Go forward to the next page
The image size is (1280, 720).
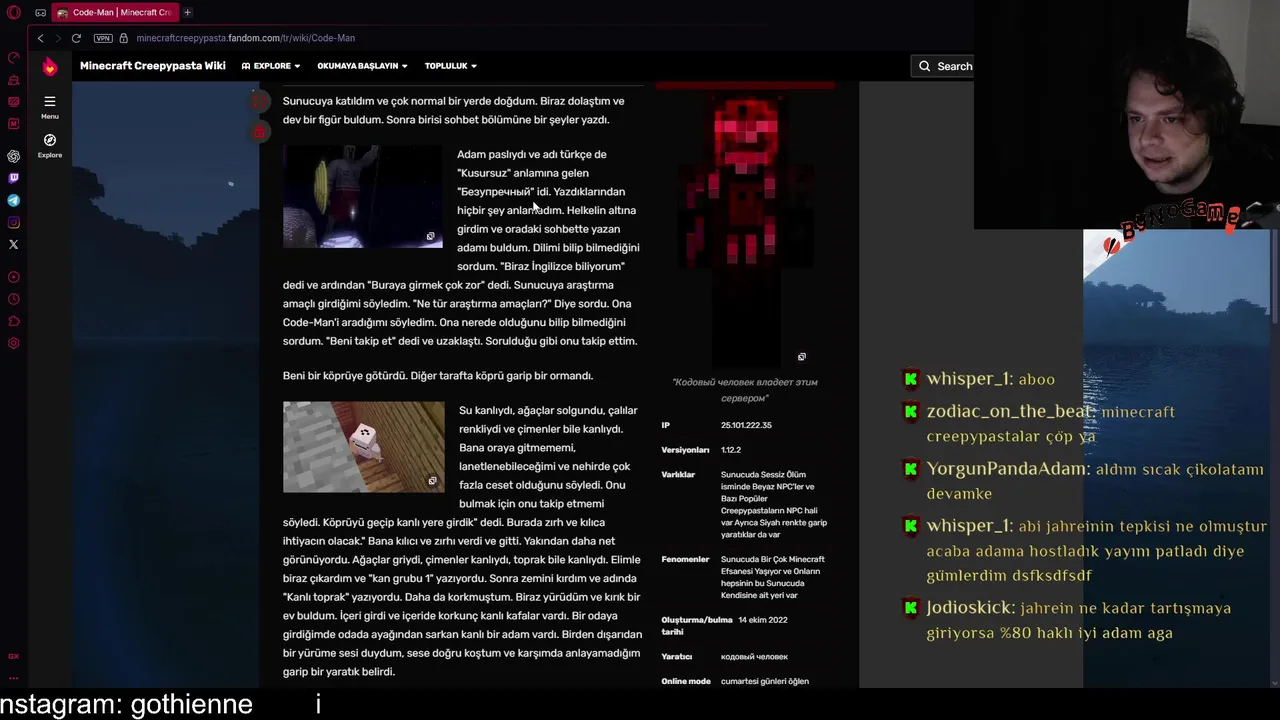click(57, 38)
